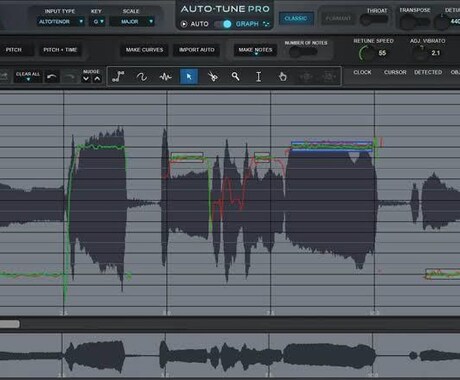The height and width of the screenshot is (380, 460).
Task: Nudge selection up with chevron
Action: [97, 79]
